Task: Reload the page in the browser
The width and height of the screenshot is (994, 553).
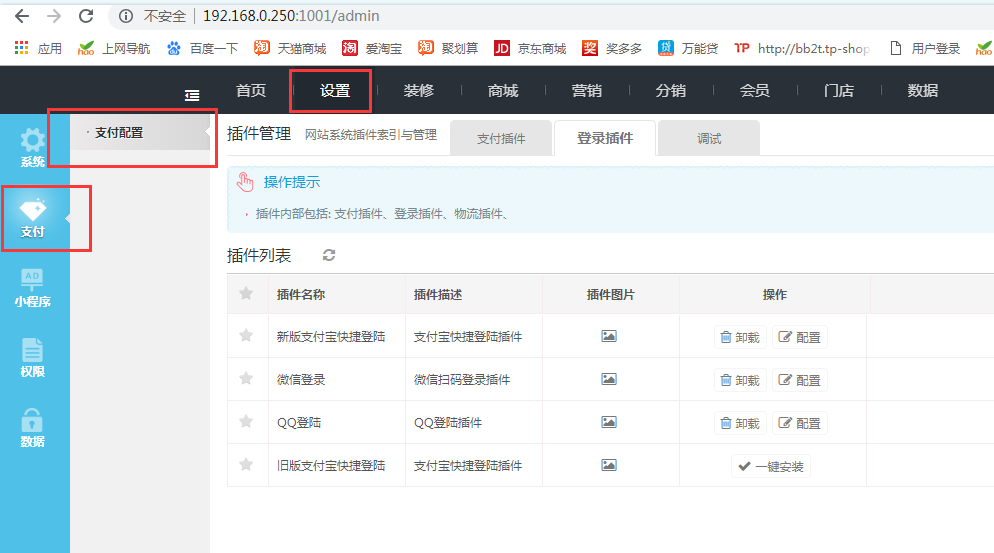Action: pos(86,16)
